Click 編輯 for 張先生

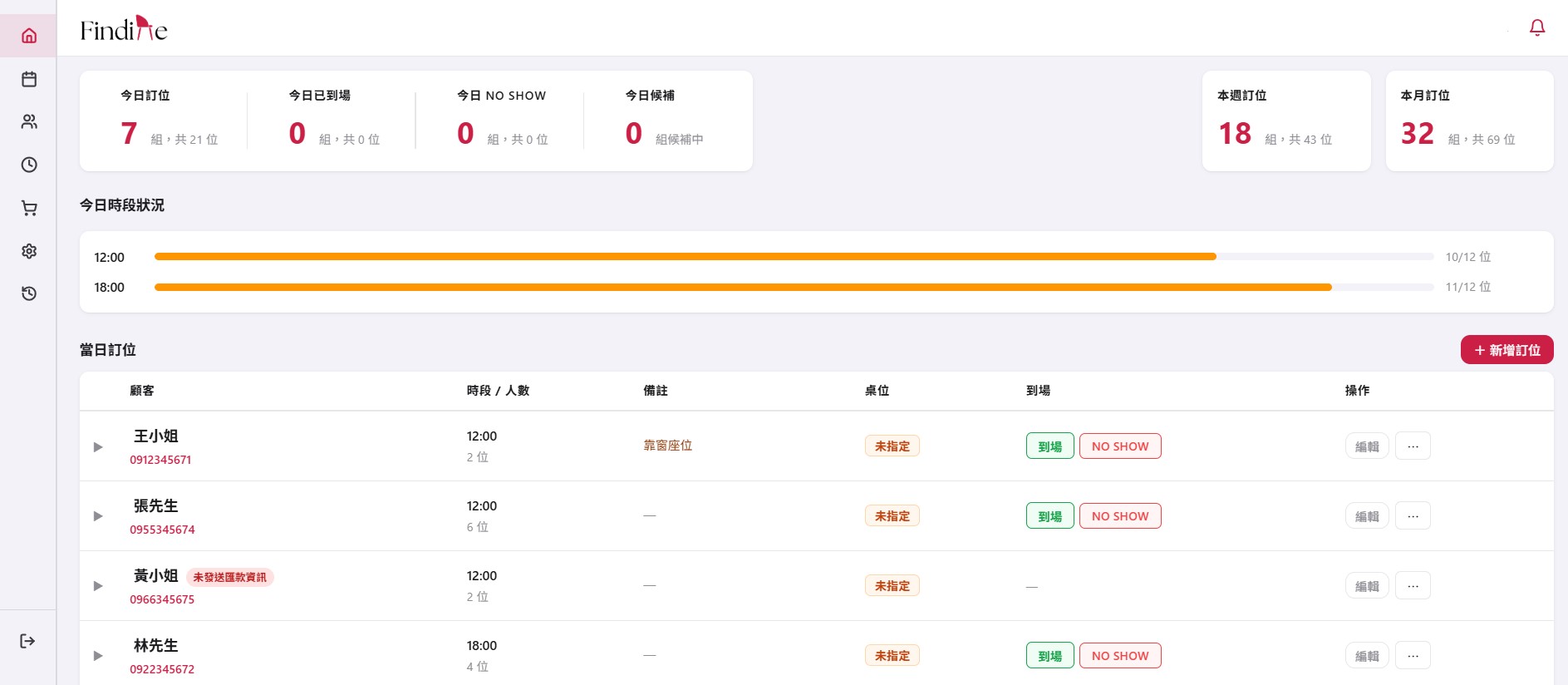click(1367, 516)
